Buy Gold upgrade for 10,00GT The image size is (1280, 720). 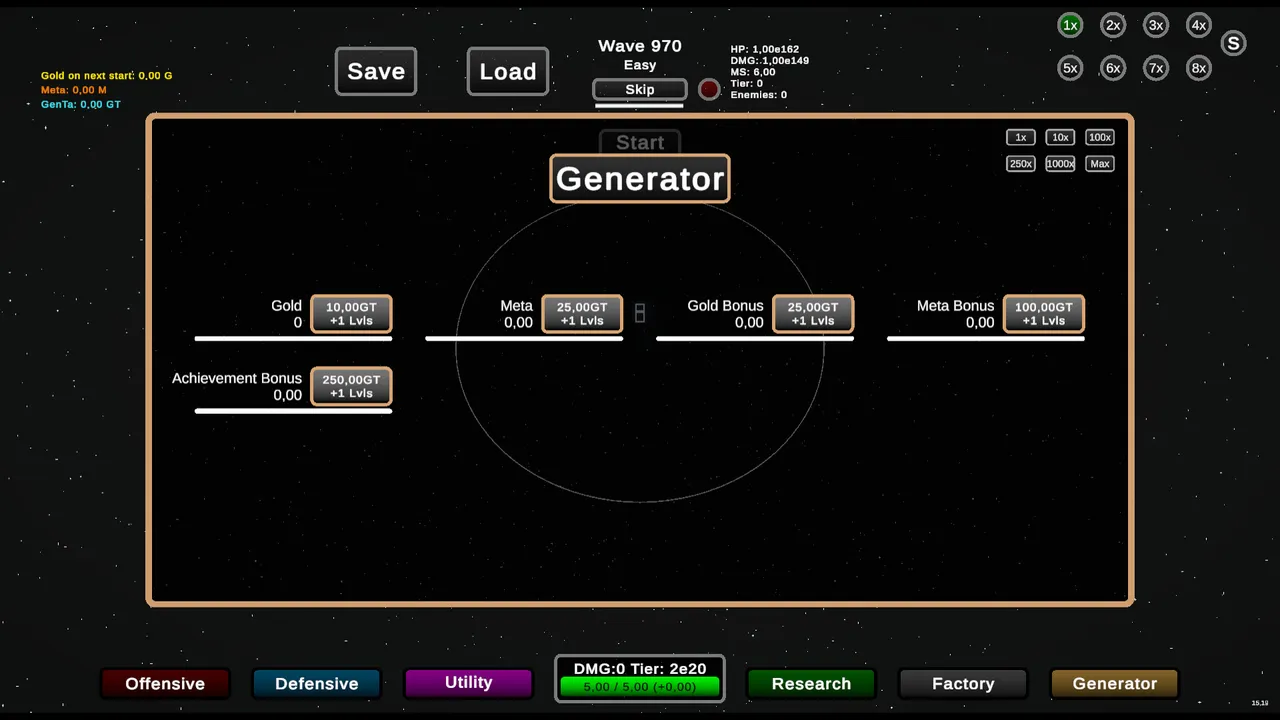(x=351, y=314)
